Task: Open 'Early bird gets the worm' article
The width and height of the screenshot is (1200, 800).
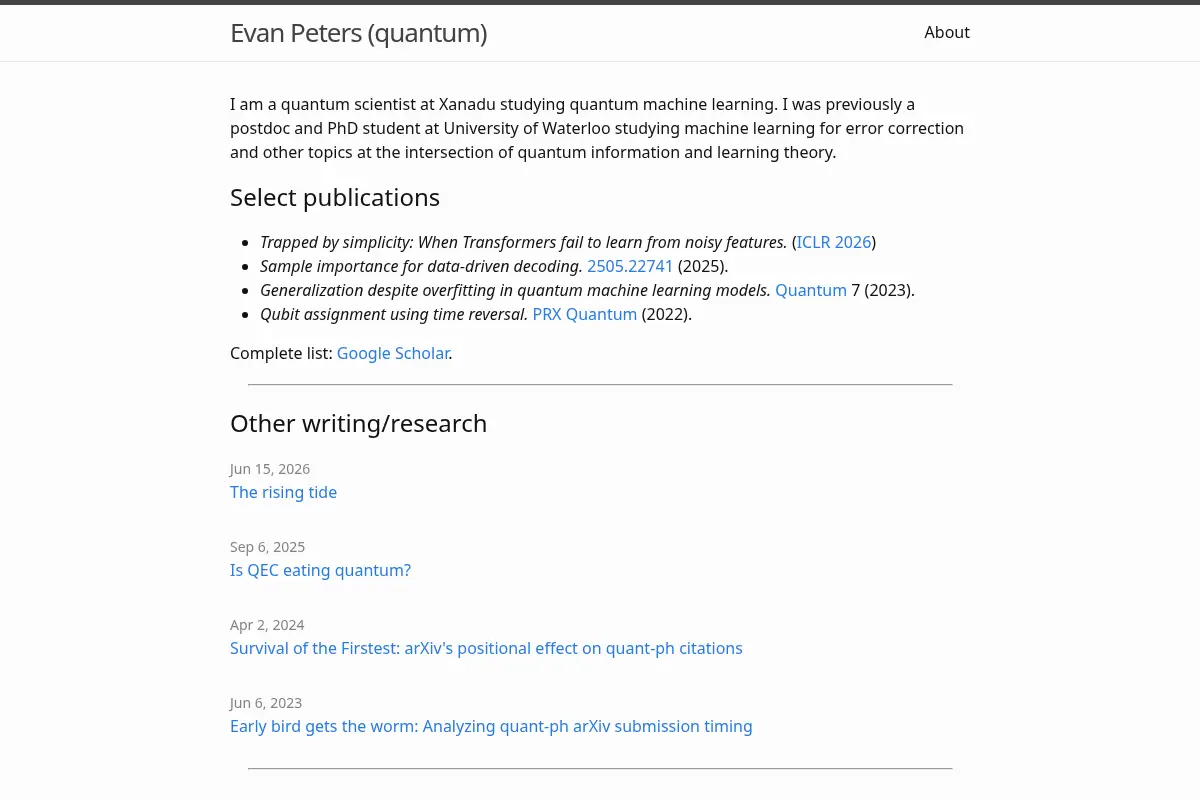Action: click(x=491, y=726)
